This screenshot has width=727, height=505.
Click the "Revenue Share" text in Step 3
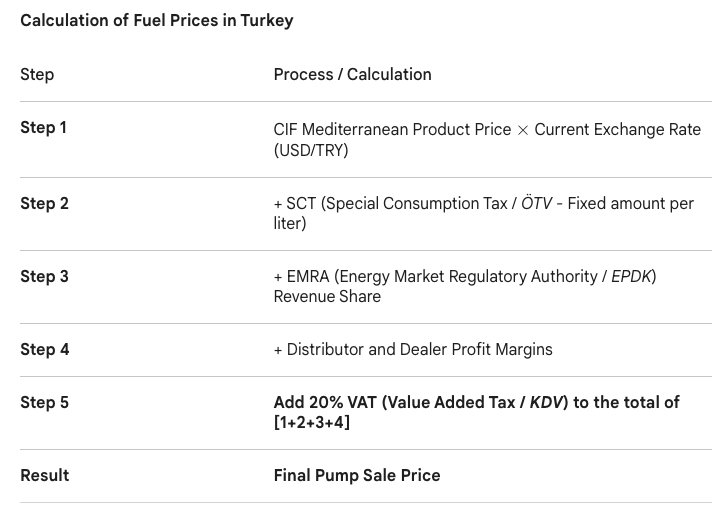(327, 297)
